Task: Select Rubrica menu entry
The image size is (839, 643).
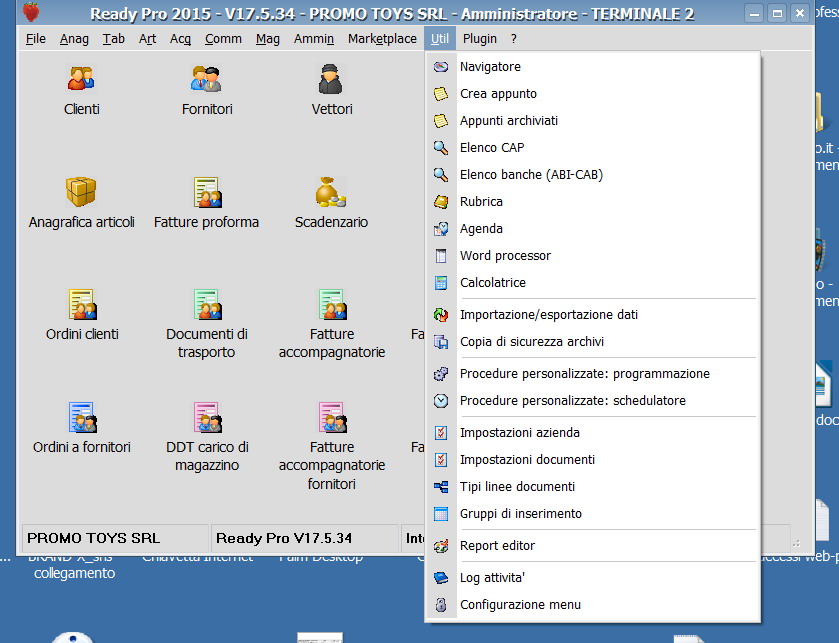Action: pyautogui.click(x=592, y=202)
